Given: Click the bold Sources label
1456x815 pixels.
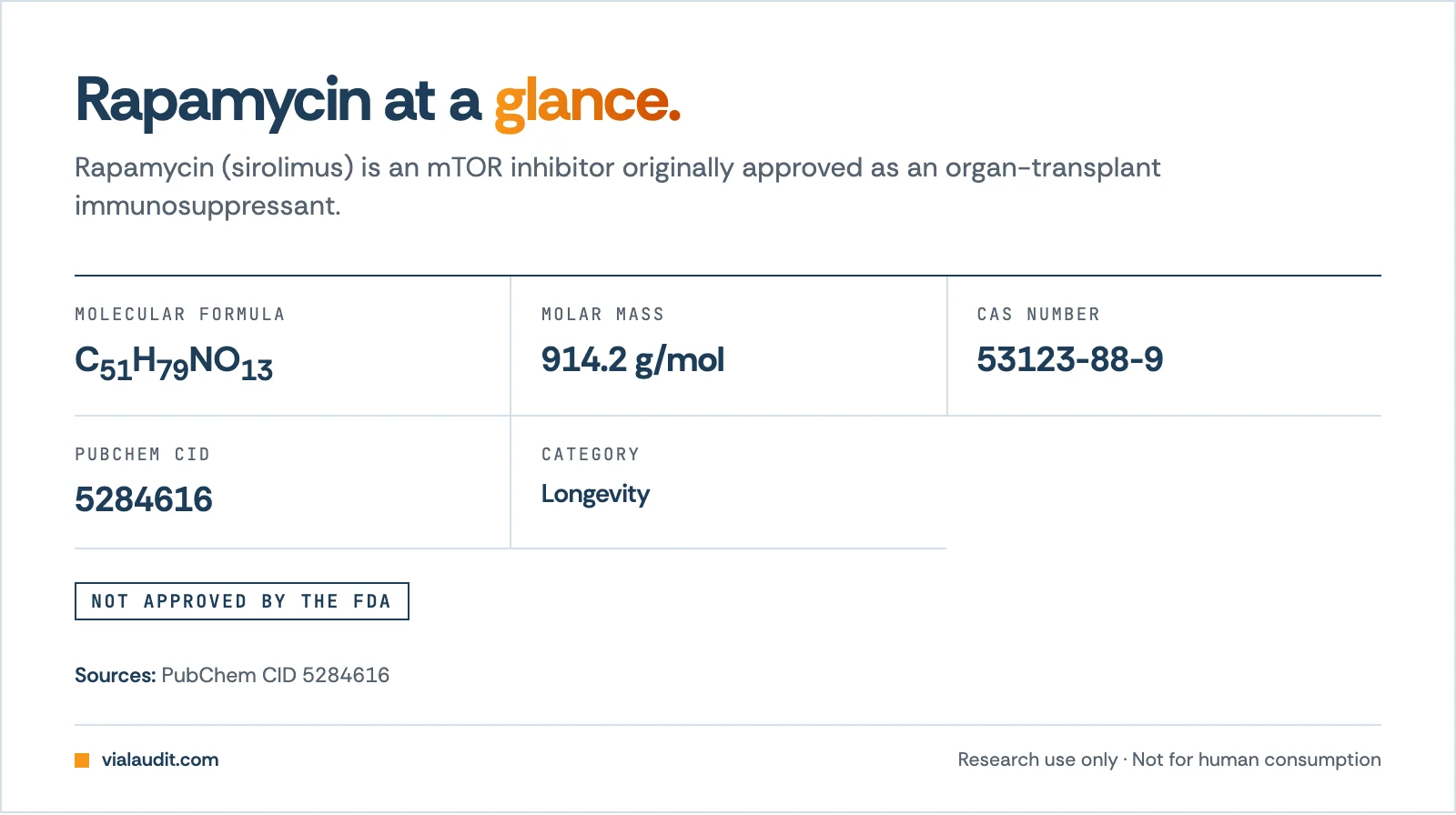Looking at the screenshot, I should [x=116, y=675].
